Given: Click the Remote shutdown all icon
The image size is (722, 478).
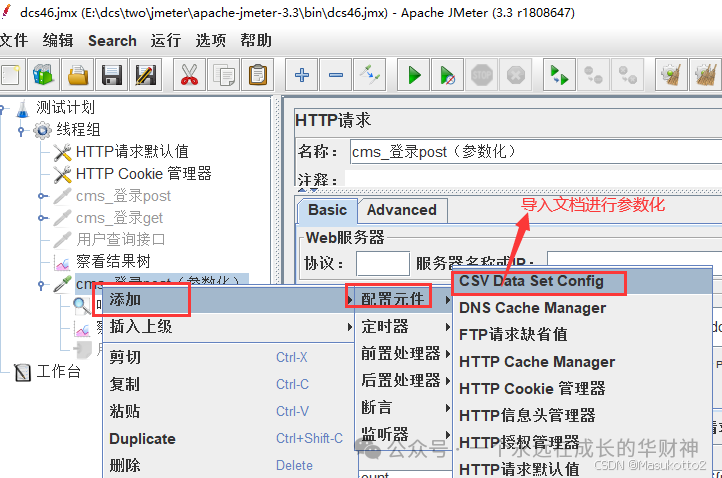Looking at the screenshot, I should (x=627, y=75).
